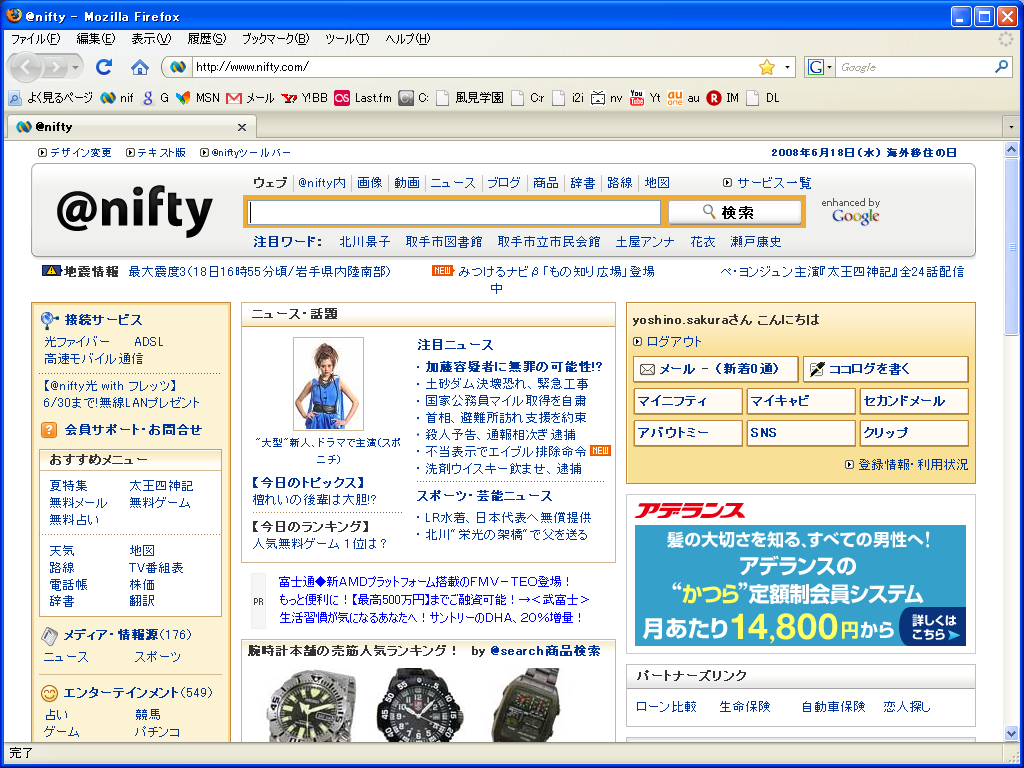Open the セカンドメール button
This screenshot has width=1024, height=768.
point(914,401)
